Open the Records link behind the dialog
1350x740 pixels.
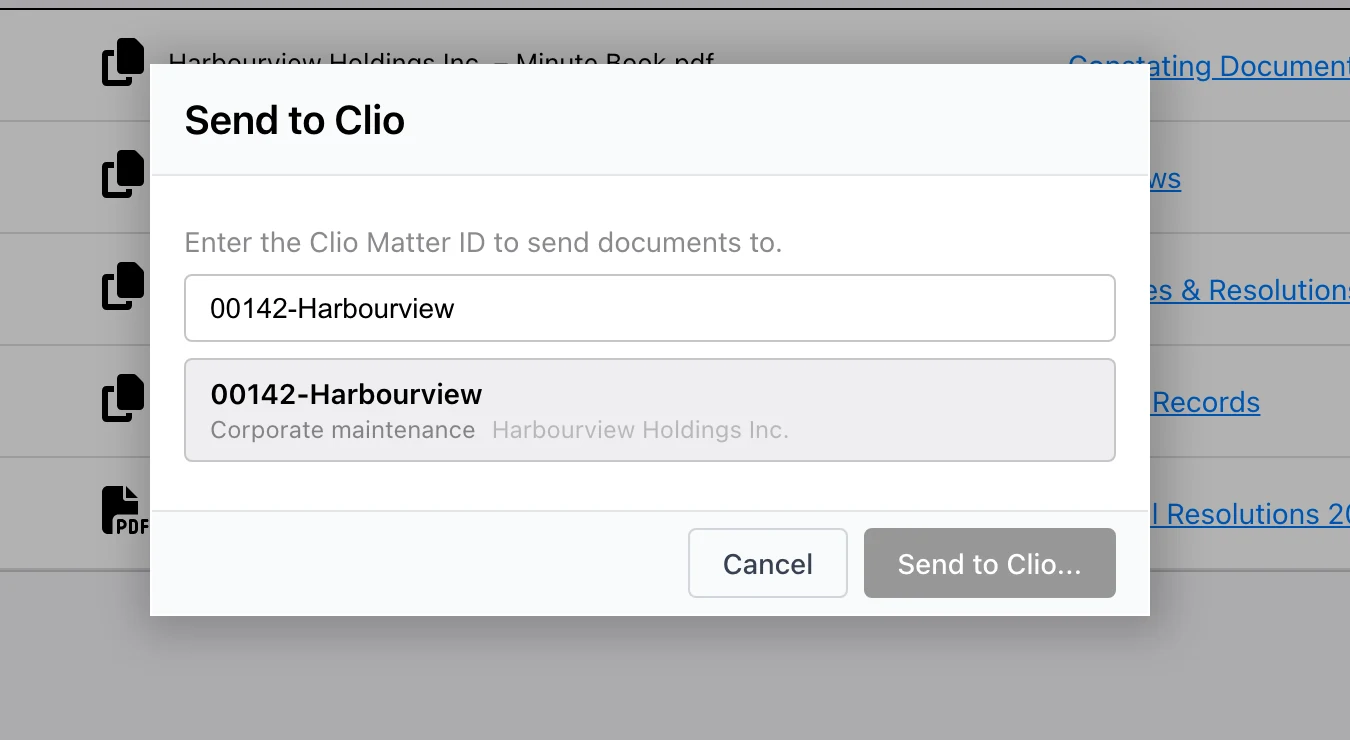click(1205, 402)
